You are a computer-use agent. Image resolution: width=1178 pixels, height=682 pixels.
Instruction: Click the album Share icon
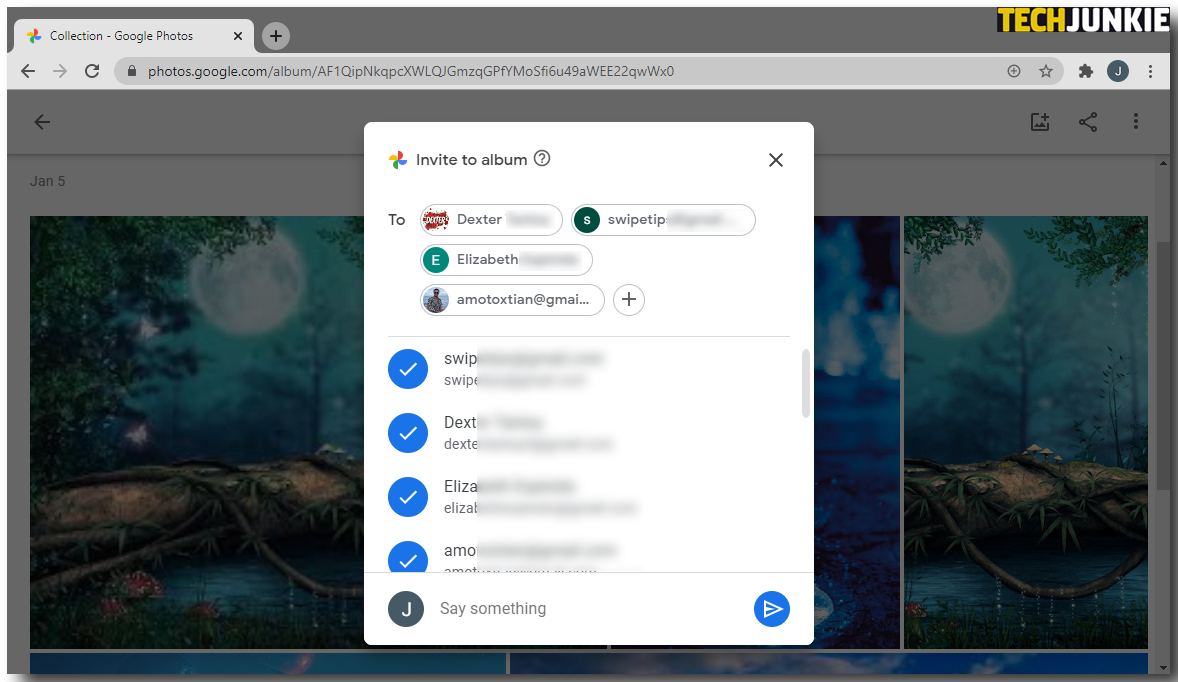[1088, 122]
